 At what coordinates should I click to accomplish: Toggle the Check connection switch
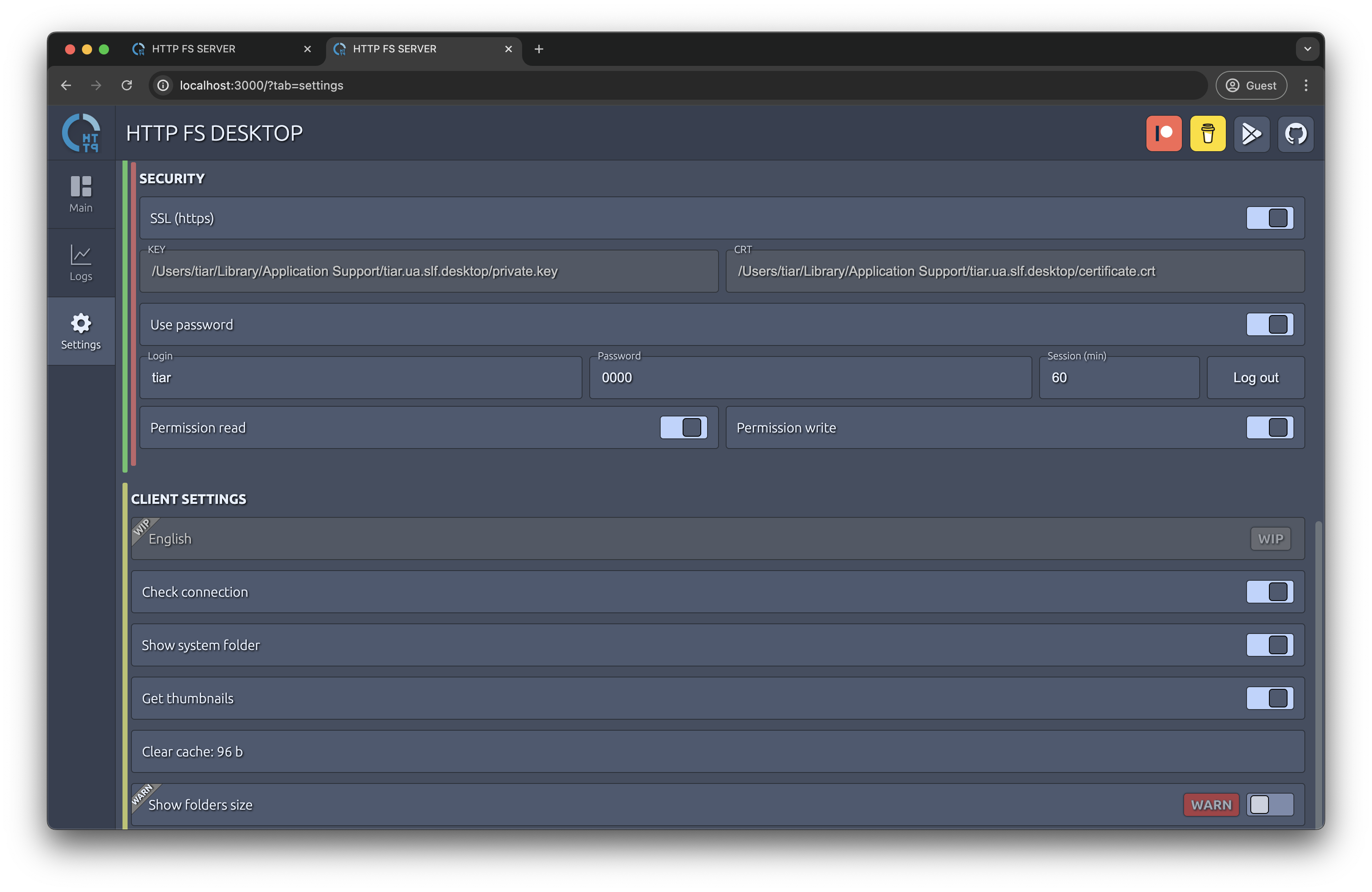click(1269, 592)
